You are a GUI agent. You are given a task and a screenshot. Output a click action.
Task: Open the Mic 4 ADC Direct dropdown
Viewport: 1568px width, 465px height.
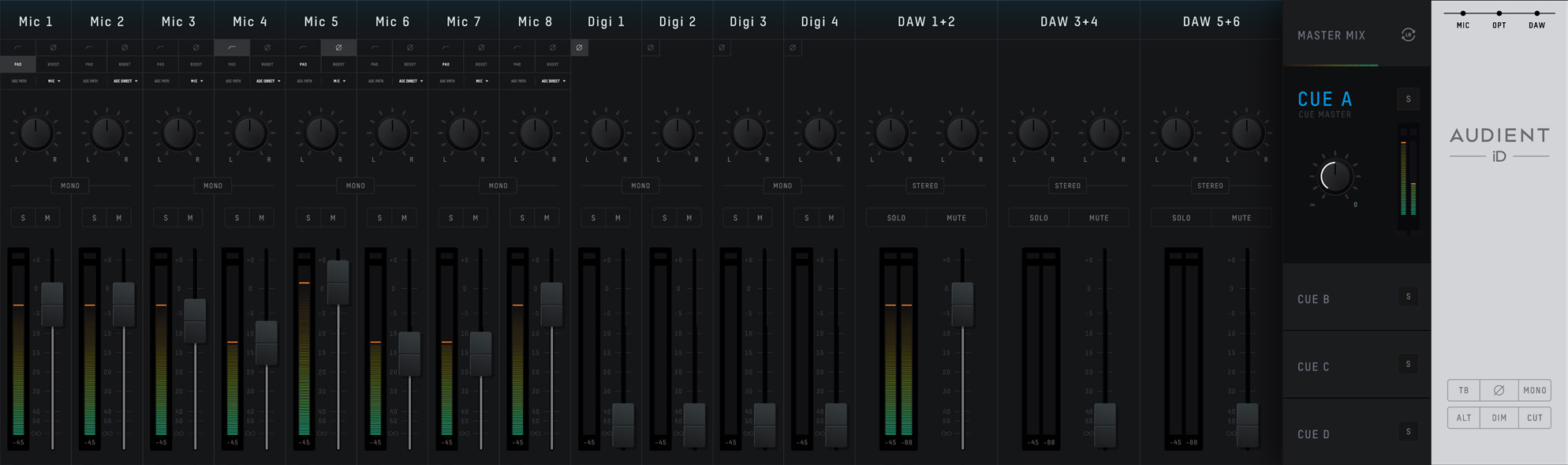click(267, 81)
